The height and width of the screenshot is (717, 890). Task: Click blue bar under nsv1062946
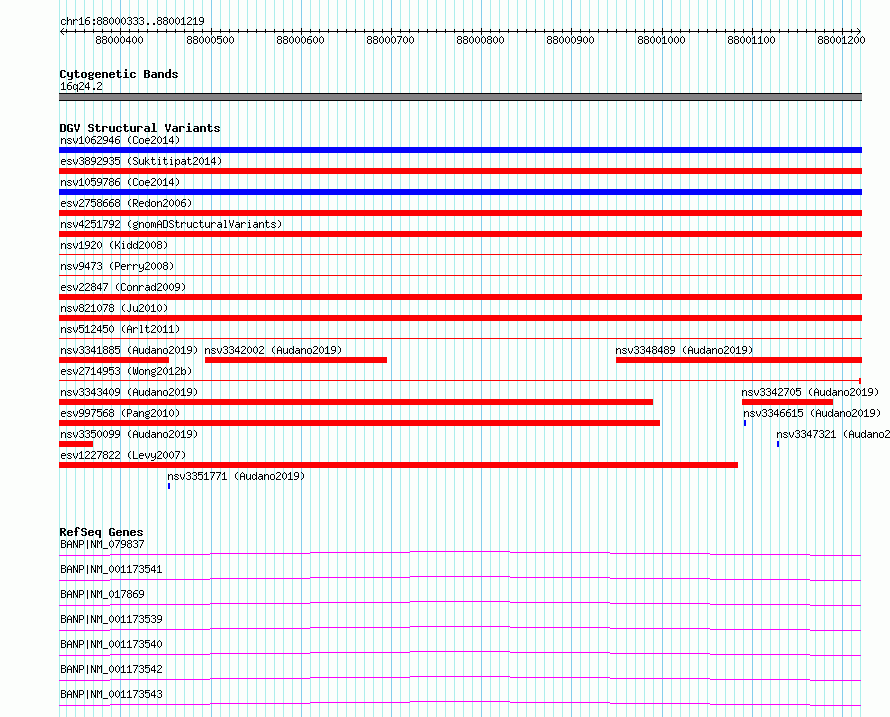(x=460, y=150)
